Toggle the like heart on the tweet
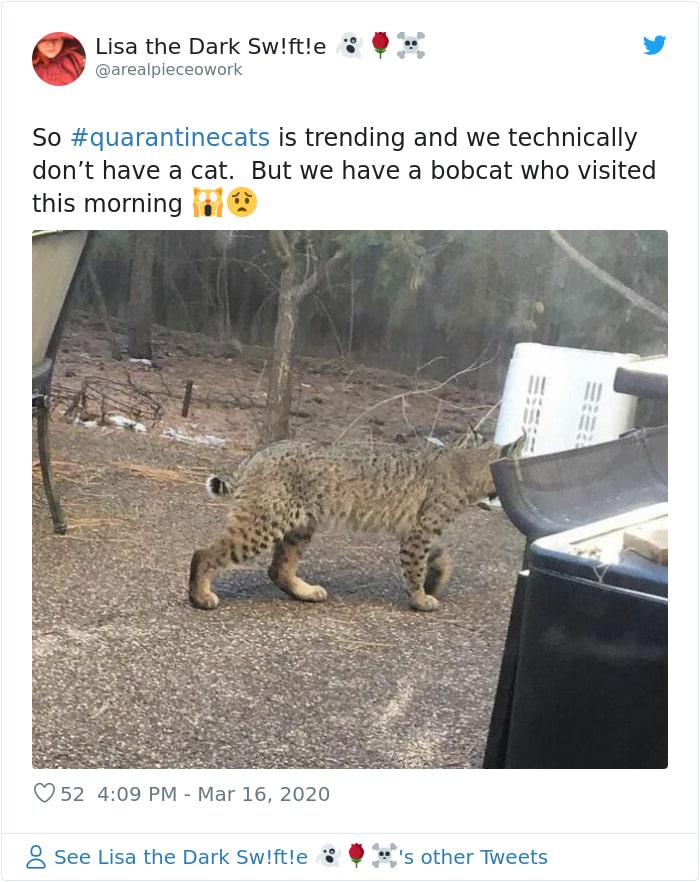The image size is (700, 882). (42, 793)
